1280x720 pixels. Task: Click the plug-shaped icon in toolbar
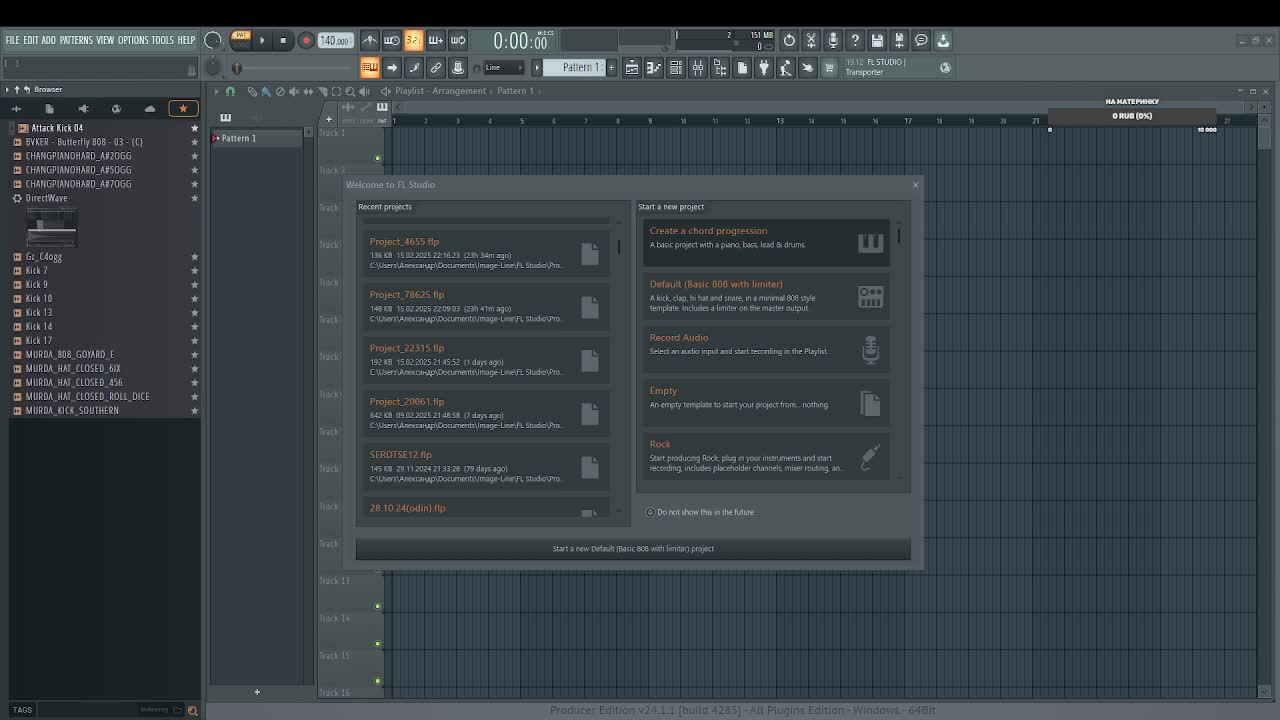[764, 67]
